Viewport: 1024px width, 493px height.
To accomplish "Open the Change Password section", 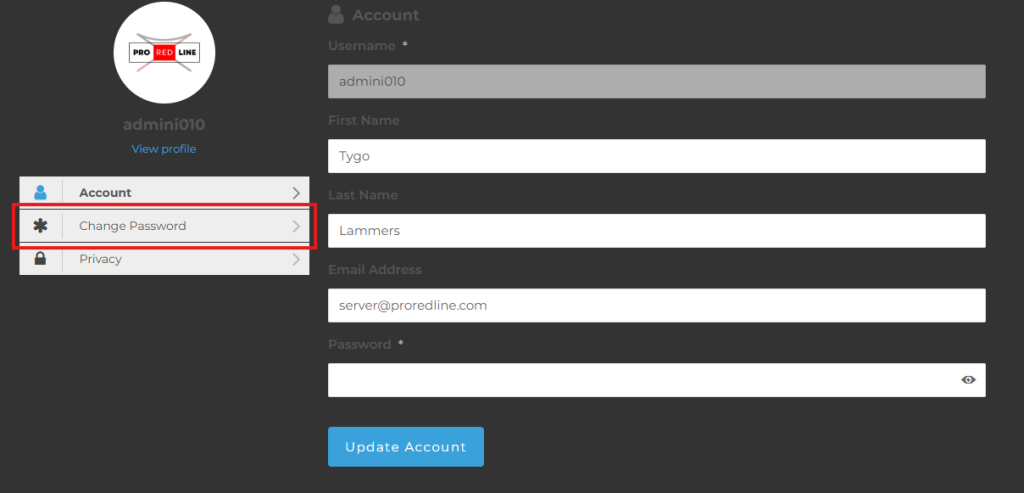I will pyautogui.click(x=165, y=226).
